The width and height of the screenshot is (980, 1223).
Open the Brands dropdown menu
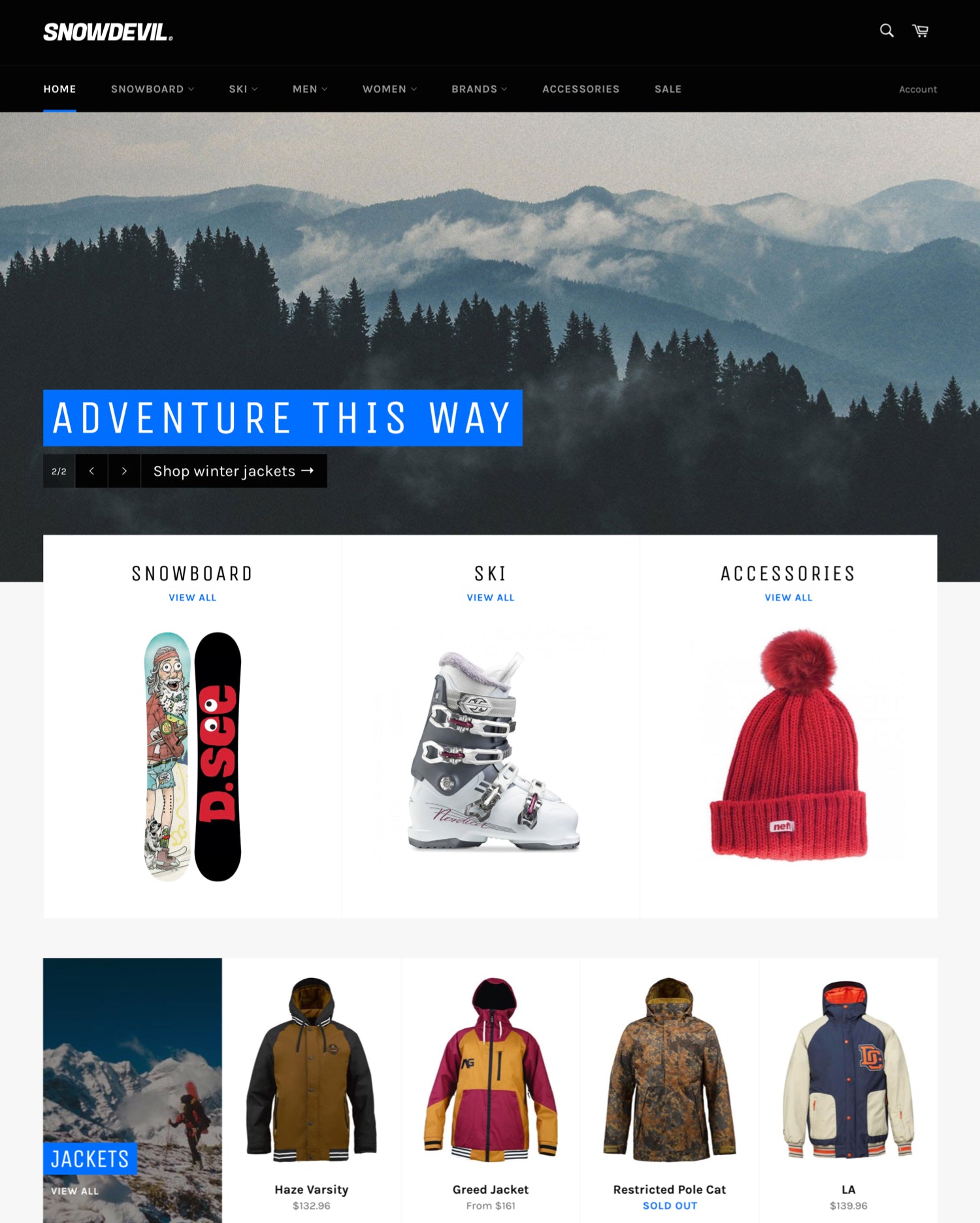tap(479, 89)
